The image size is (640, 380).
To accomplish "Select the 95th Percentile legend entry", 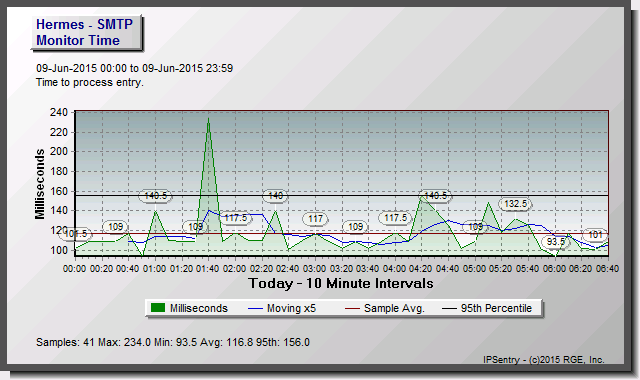I will pos(487,309).
